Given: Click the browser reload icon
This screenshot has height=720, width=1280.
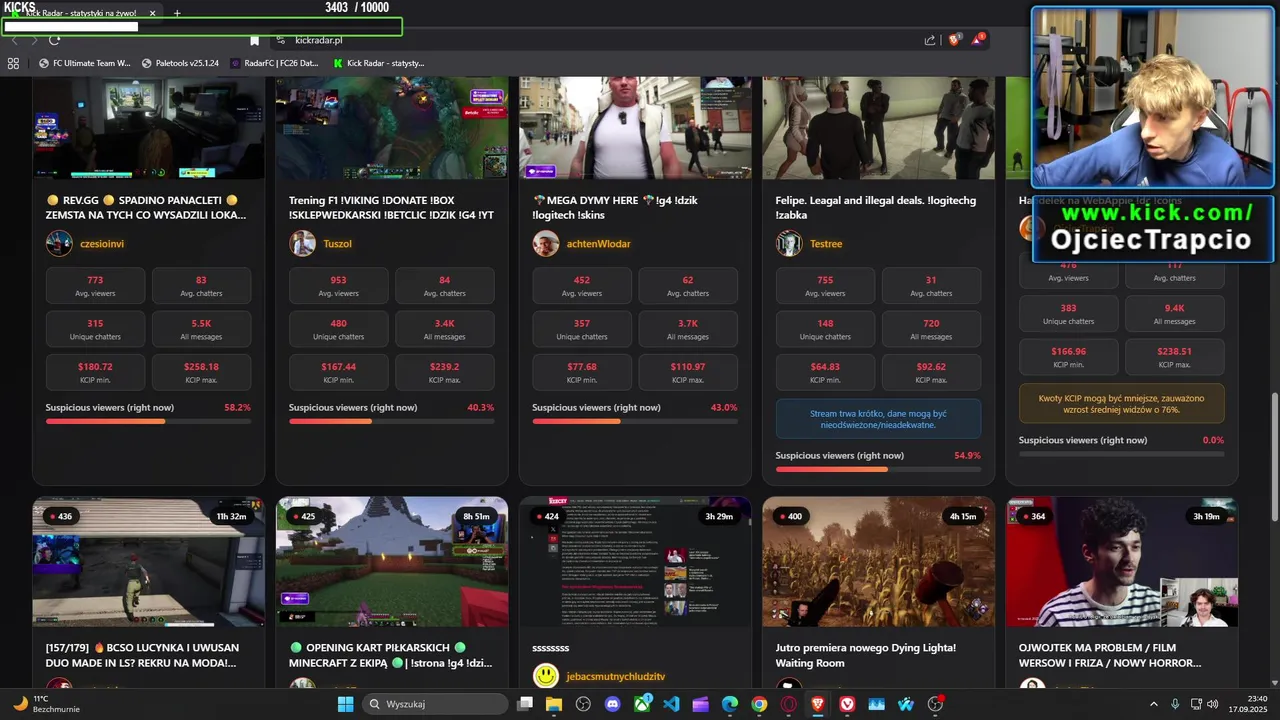Looking at the screenshot, I should [54, 40].
